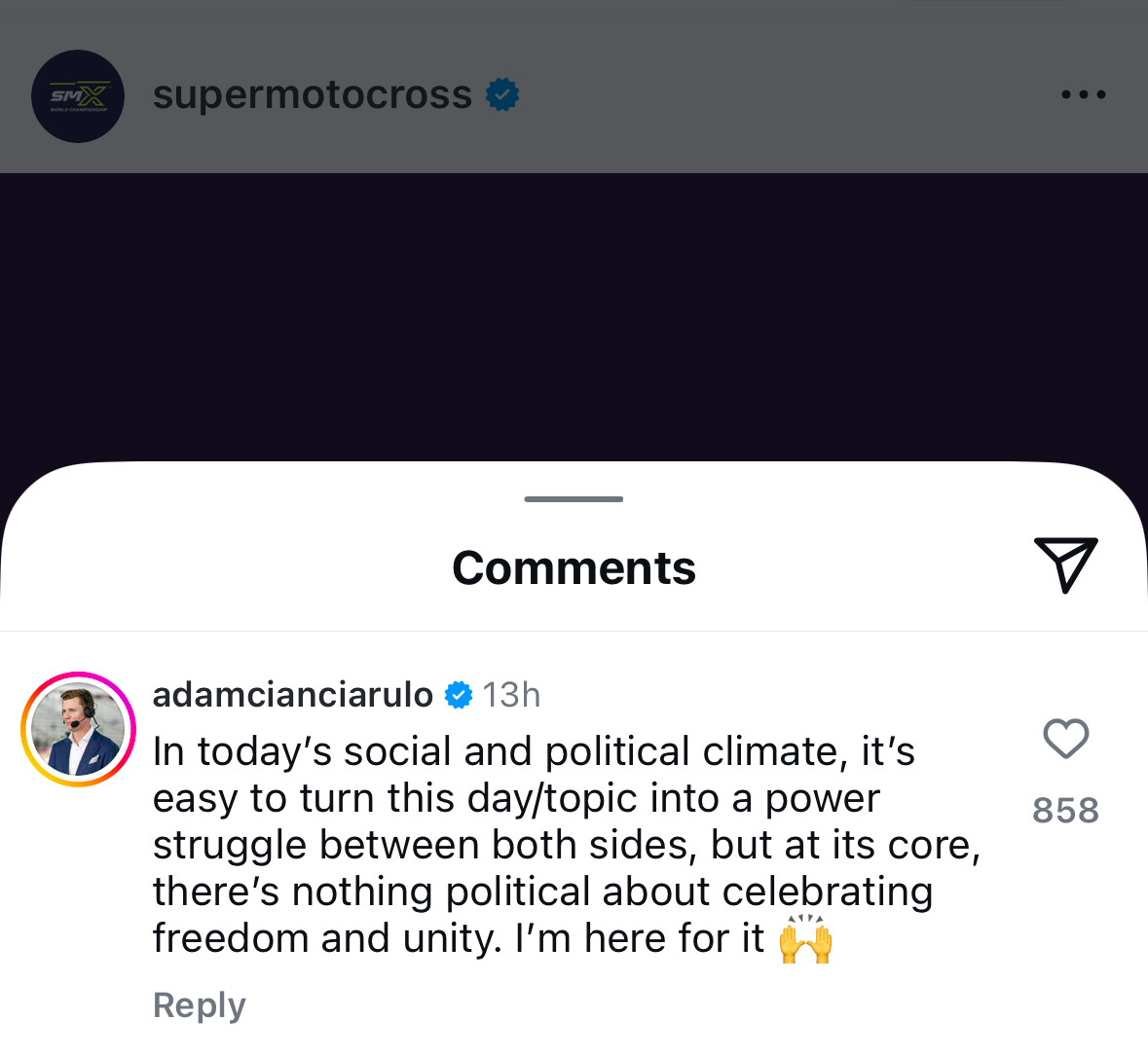Viewport: 1148px width, 1056px height.
Task: Grab the comments sheet drag handle
Action: click(574, 499)
